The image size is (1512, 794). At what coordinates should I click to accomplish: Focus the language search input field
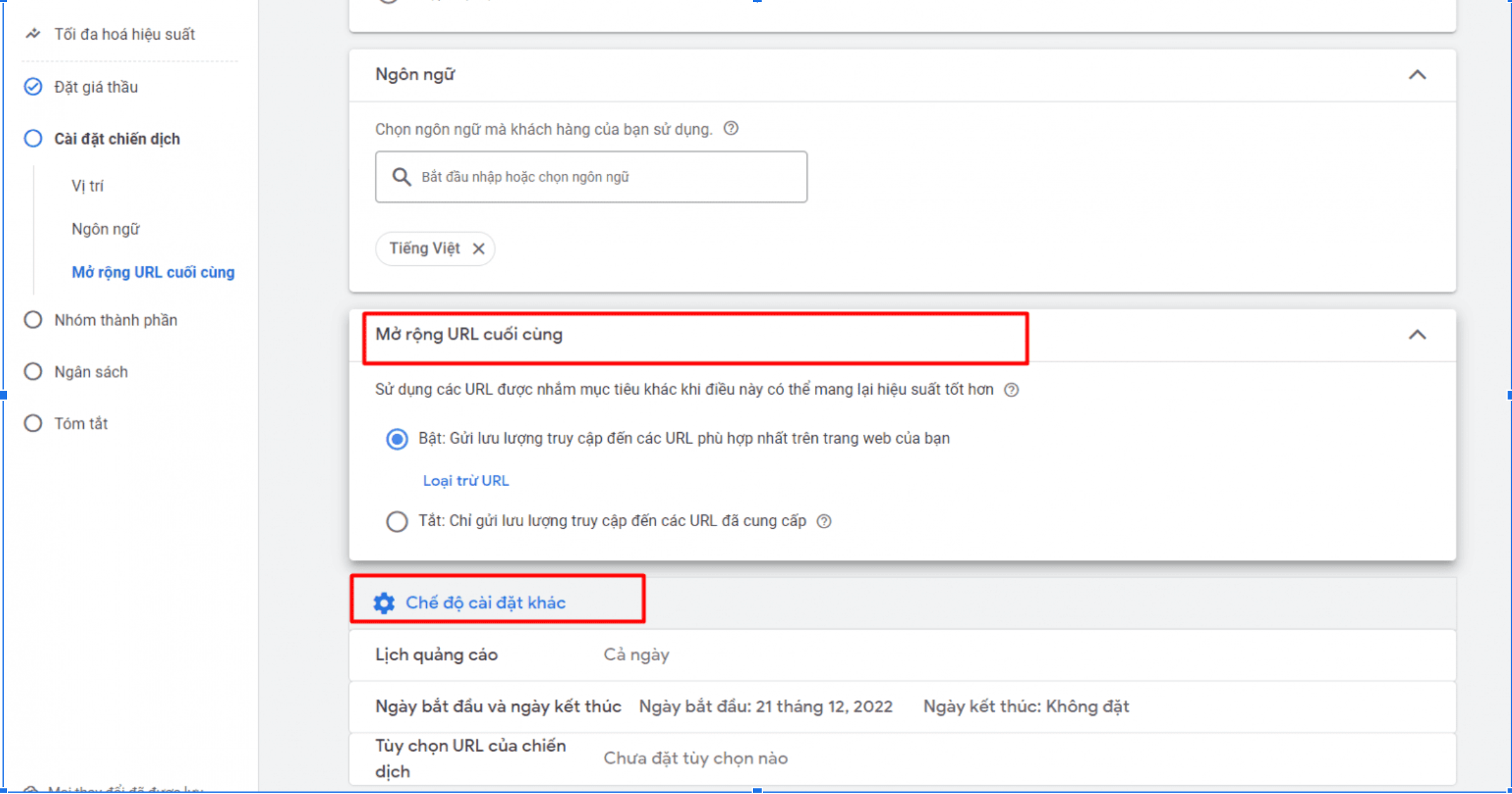click(x=591, y=177)
